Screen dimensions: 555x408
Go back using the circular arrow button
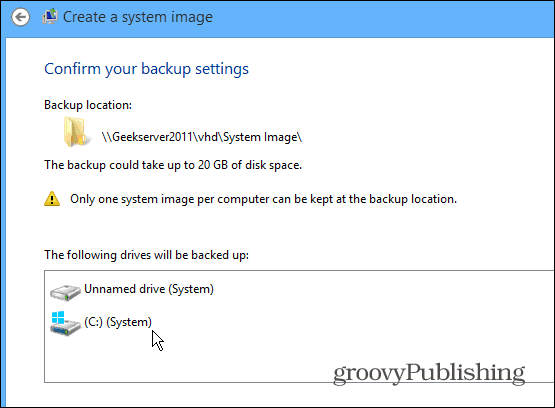(20, 17)
